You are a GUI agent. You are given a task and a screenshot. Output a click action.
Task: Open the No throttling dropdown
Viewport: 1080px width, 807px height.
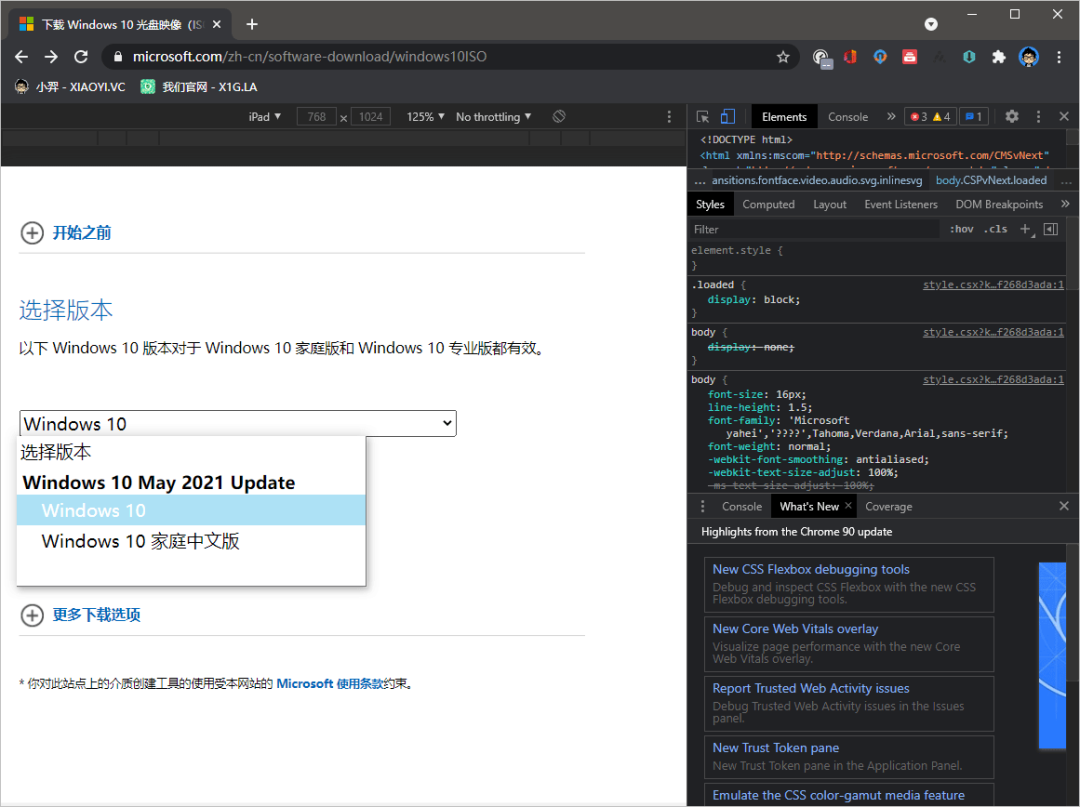click(x=493, y=117)
